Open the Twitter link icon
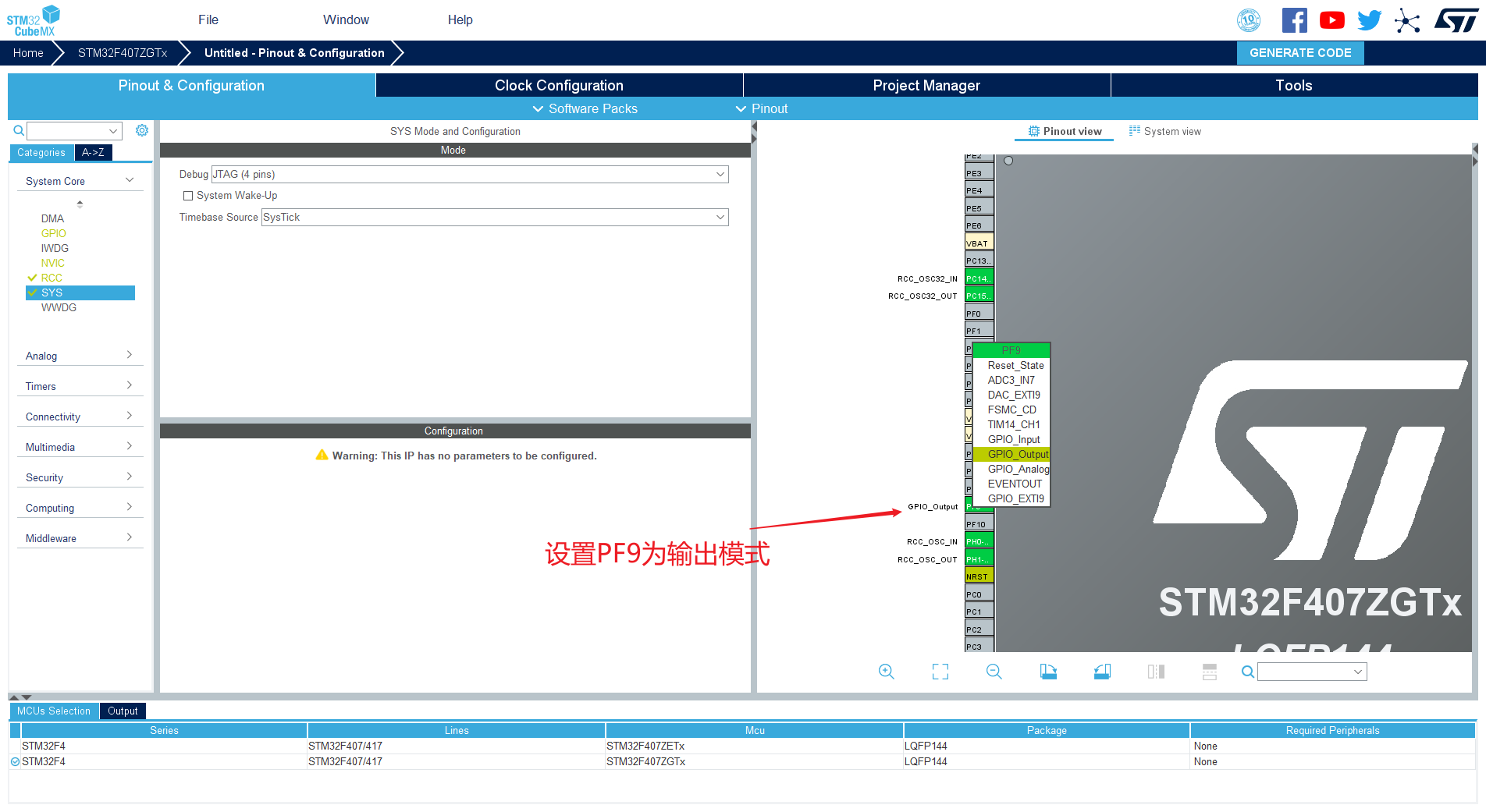 pos(1370,20)
